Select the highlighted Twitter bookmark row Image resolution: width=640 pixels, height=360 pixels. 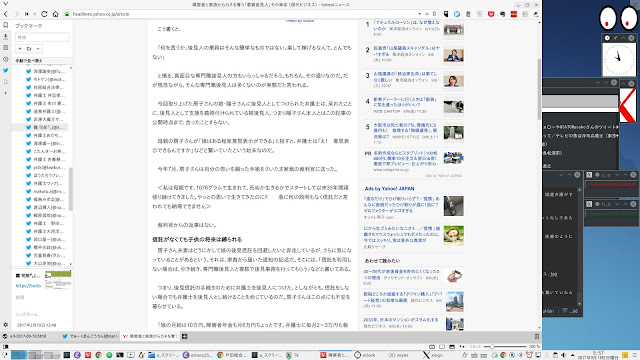coord(40,127)
